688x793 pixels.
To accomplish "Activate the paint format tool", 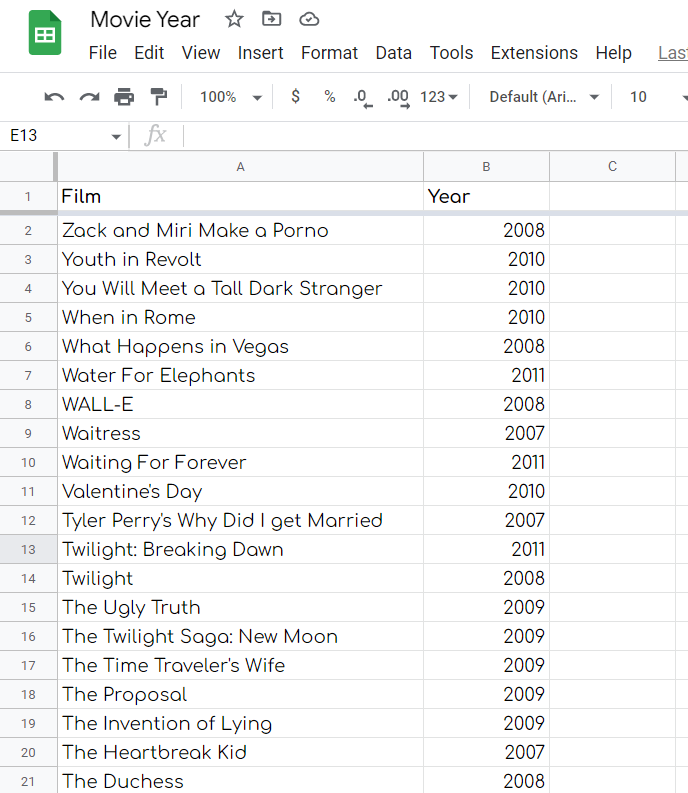I will [x=159, y=97].
